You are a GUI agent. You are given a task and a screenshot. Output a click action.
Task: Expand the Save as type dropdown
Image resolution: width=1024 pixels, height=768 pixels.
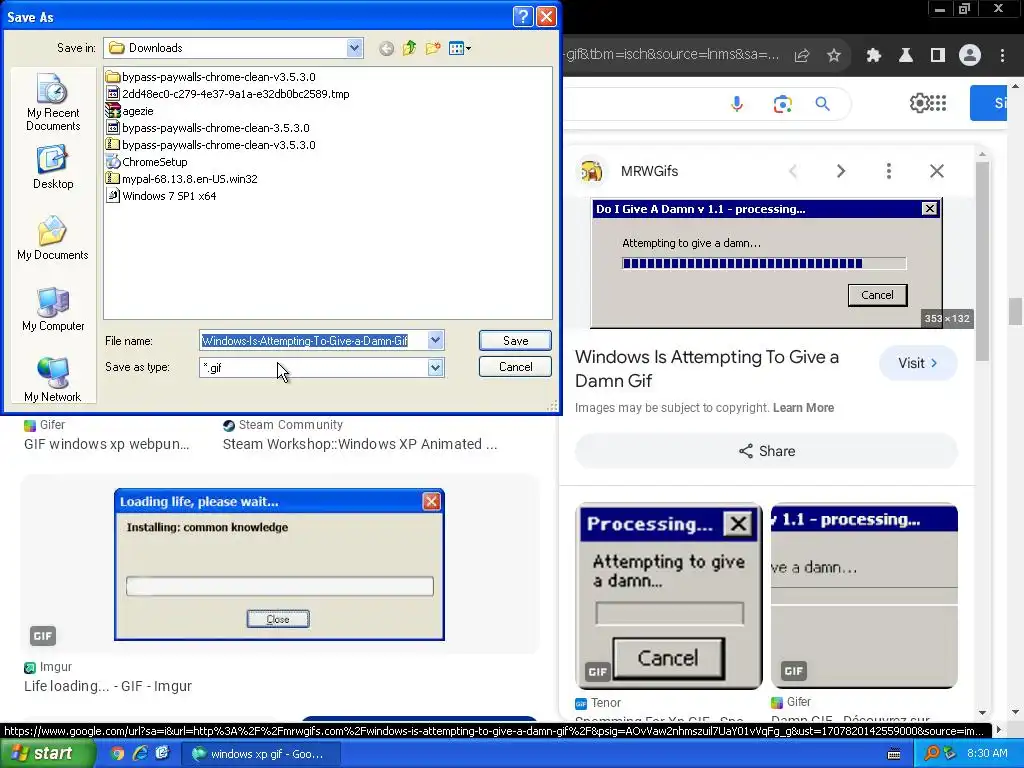tap(436, 368)
